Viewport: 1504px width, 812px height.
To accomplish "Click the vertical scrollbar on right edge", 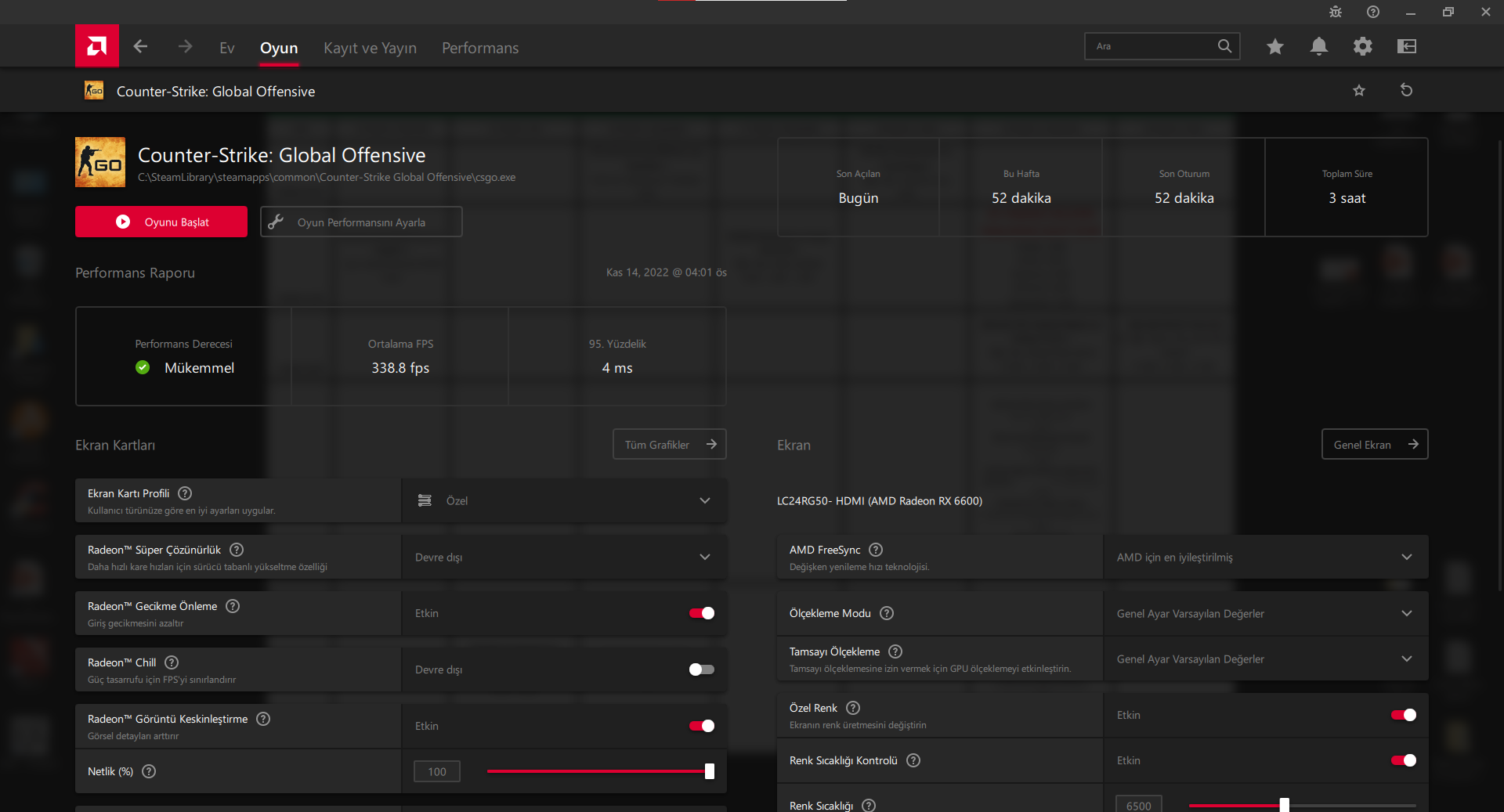I will click(x=1500, y=364).
